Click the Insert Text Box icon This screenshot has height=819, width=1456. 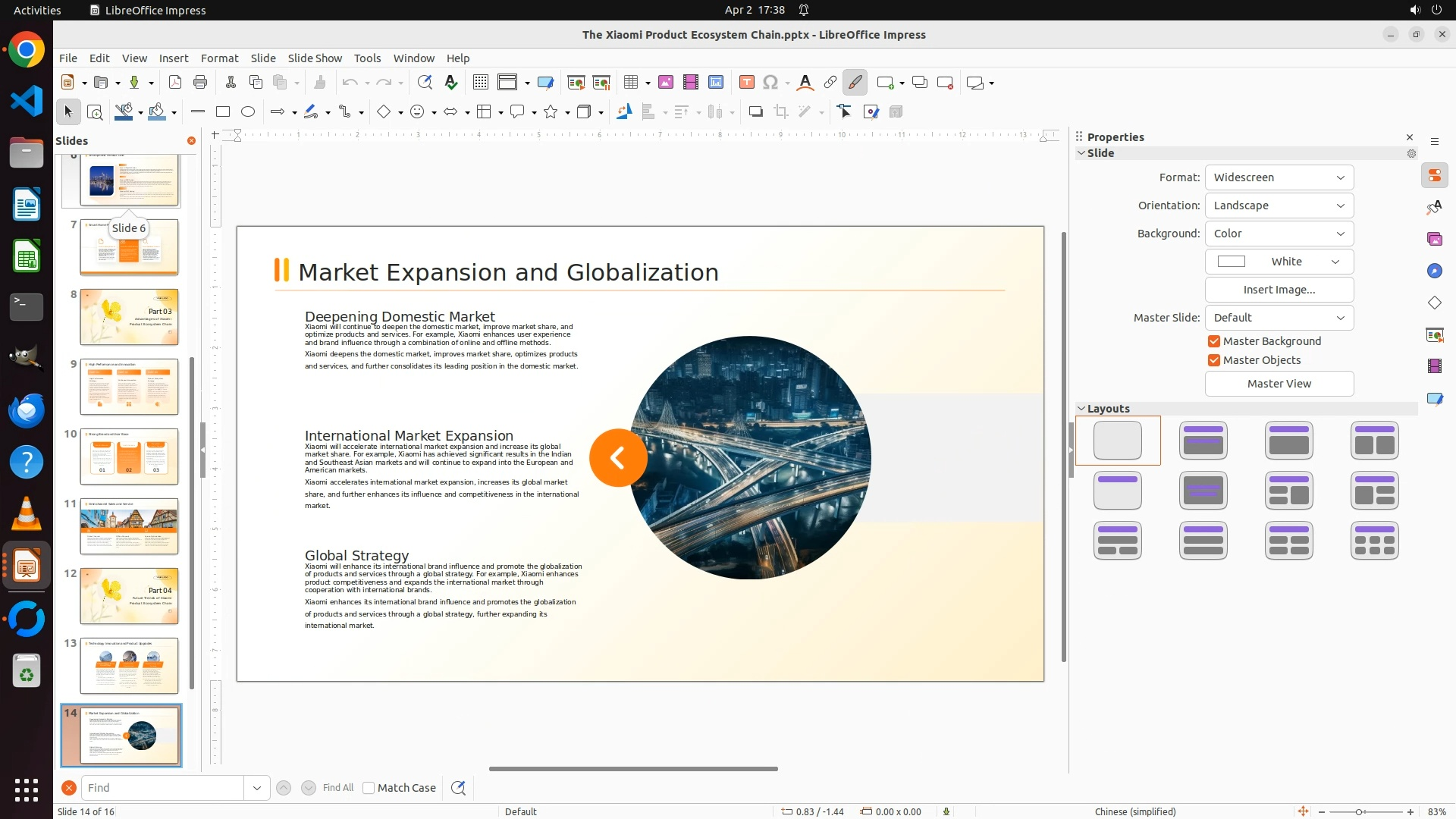tap(746, 83)
